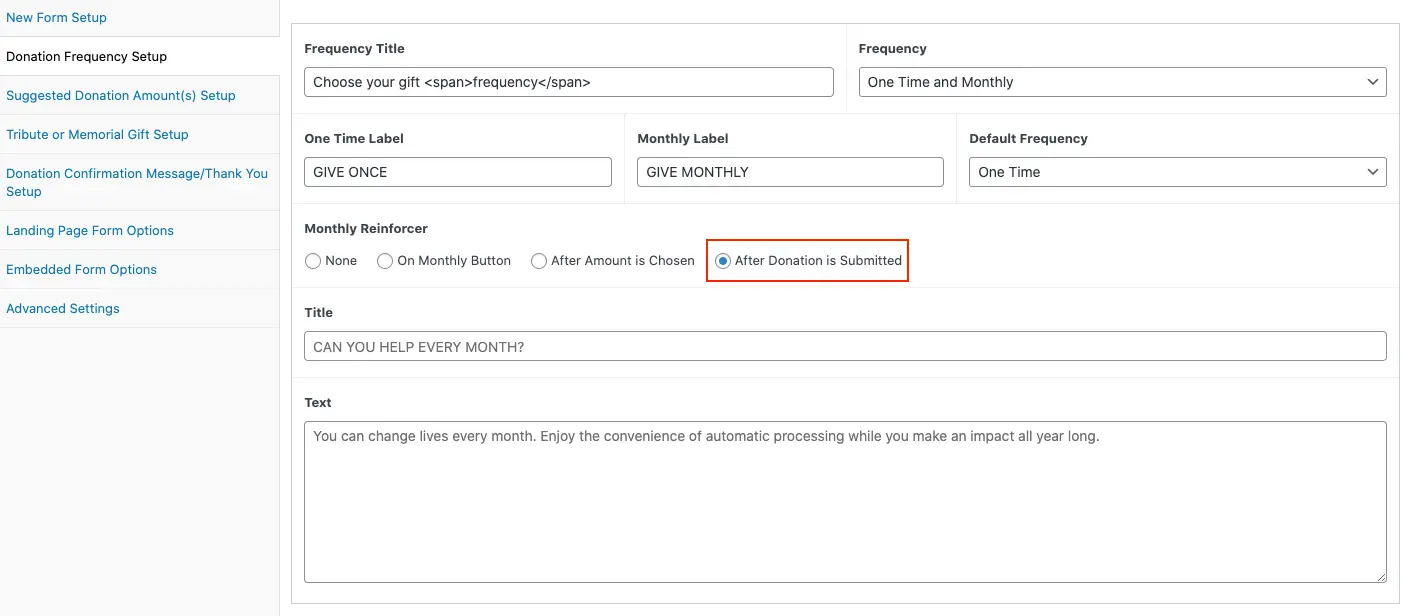Screen dimensions: 1410x616
Task: Open the Default Frequency dropdown
Action: click(1177, 172)
